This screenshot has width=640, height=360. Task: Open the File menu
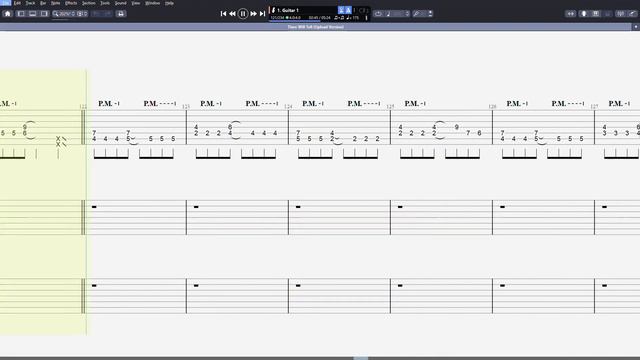[x=5, y=3]
